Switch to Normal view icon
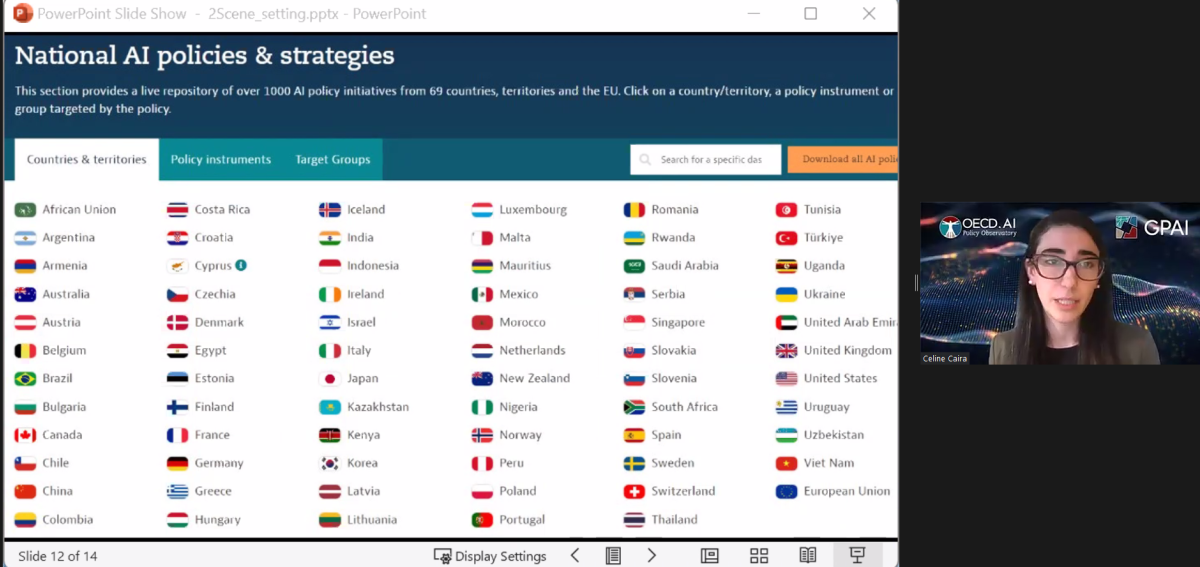This screenshot has width=1200, height=567. click(709, 555)
